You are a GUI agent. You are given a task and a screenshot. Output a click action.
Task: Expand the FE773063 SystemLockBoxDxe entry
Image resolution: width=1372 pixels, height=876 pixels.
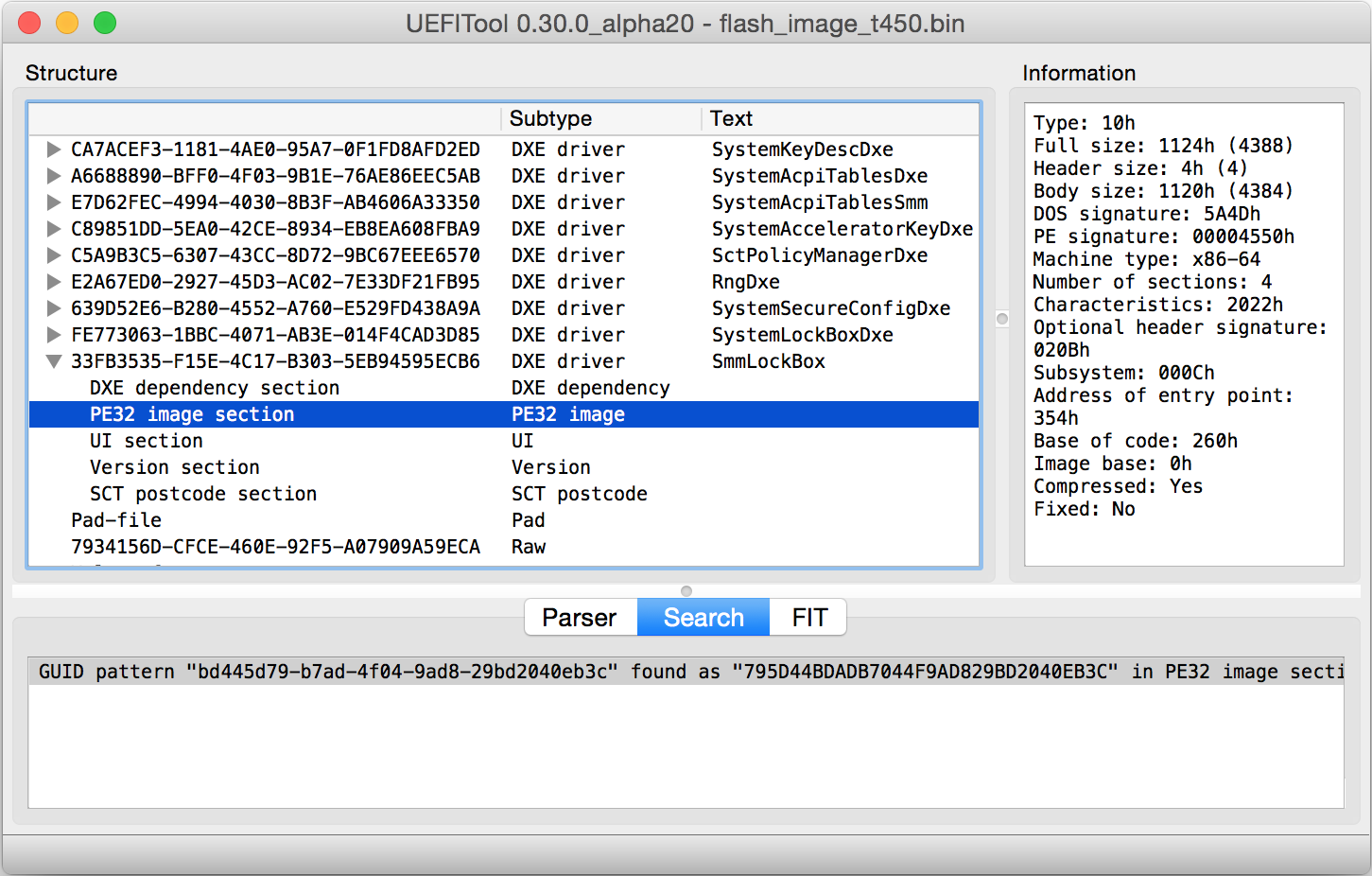coord(54,335)
